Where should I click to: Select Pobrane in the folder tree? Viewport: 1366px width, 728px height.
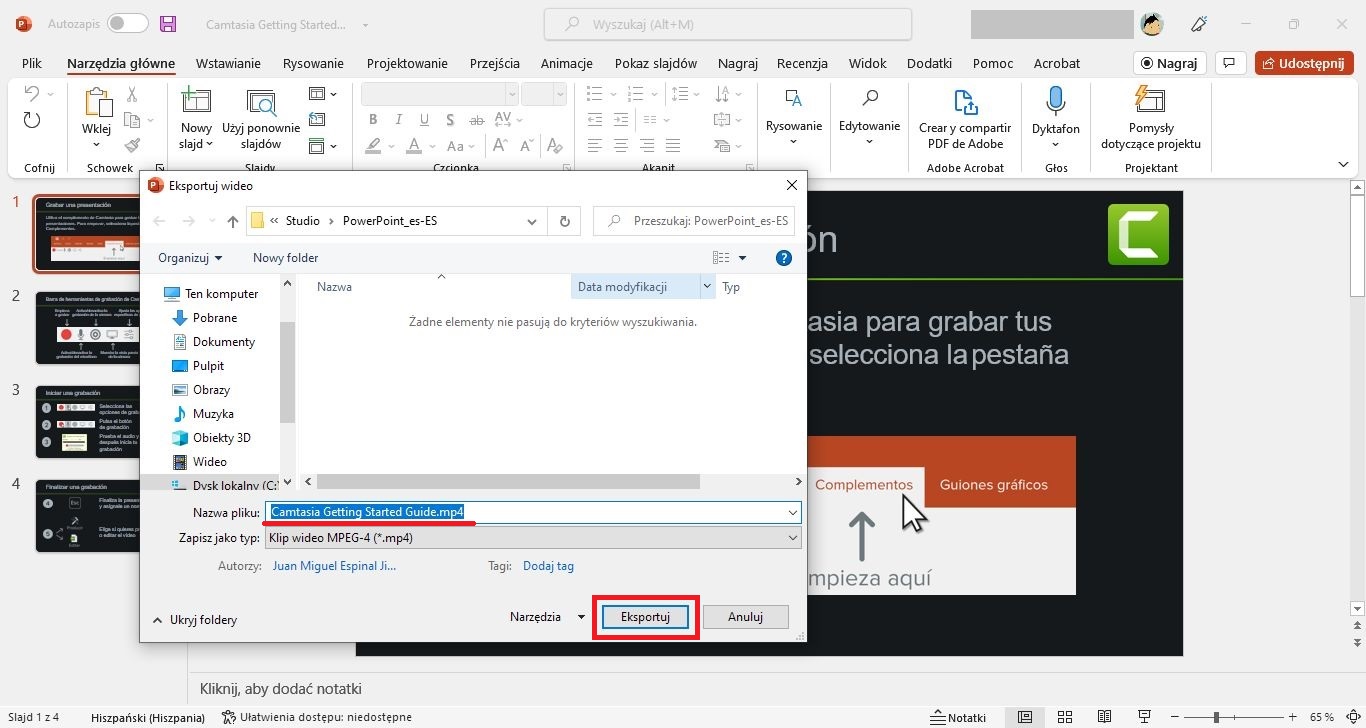tap(215, 318)
